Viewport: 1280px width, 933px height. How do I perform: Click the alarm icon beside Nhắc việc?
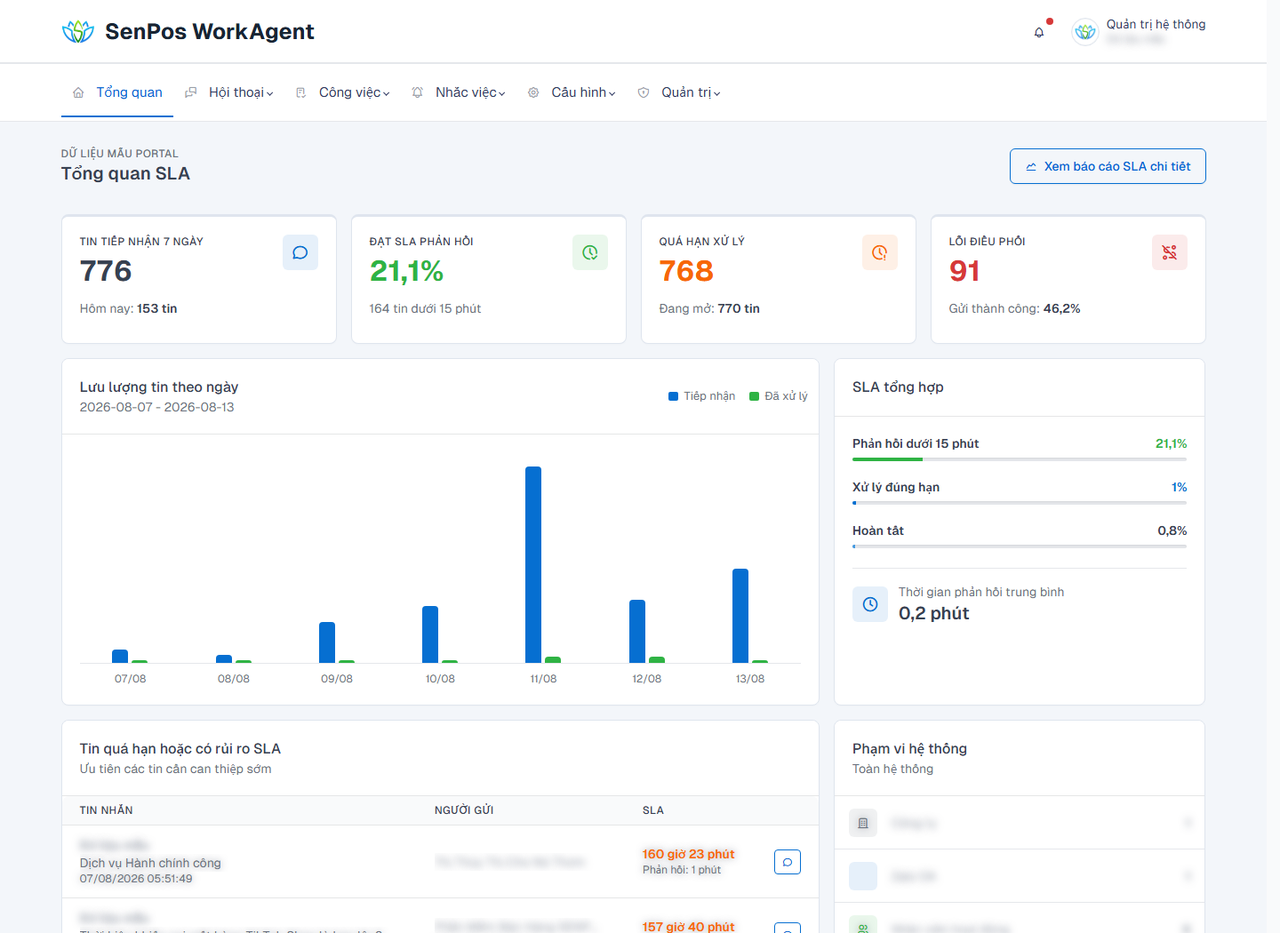pos(417,92)
